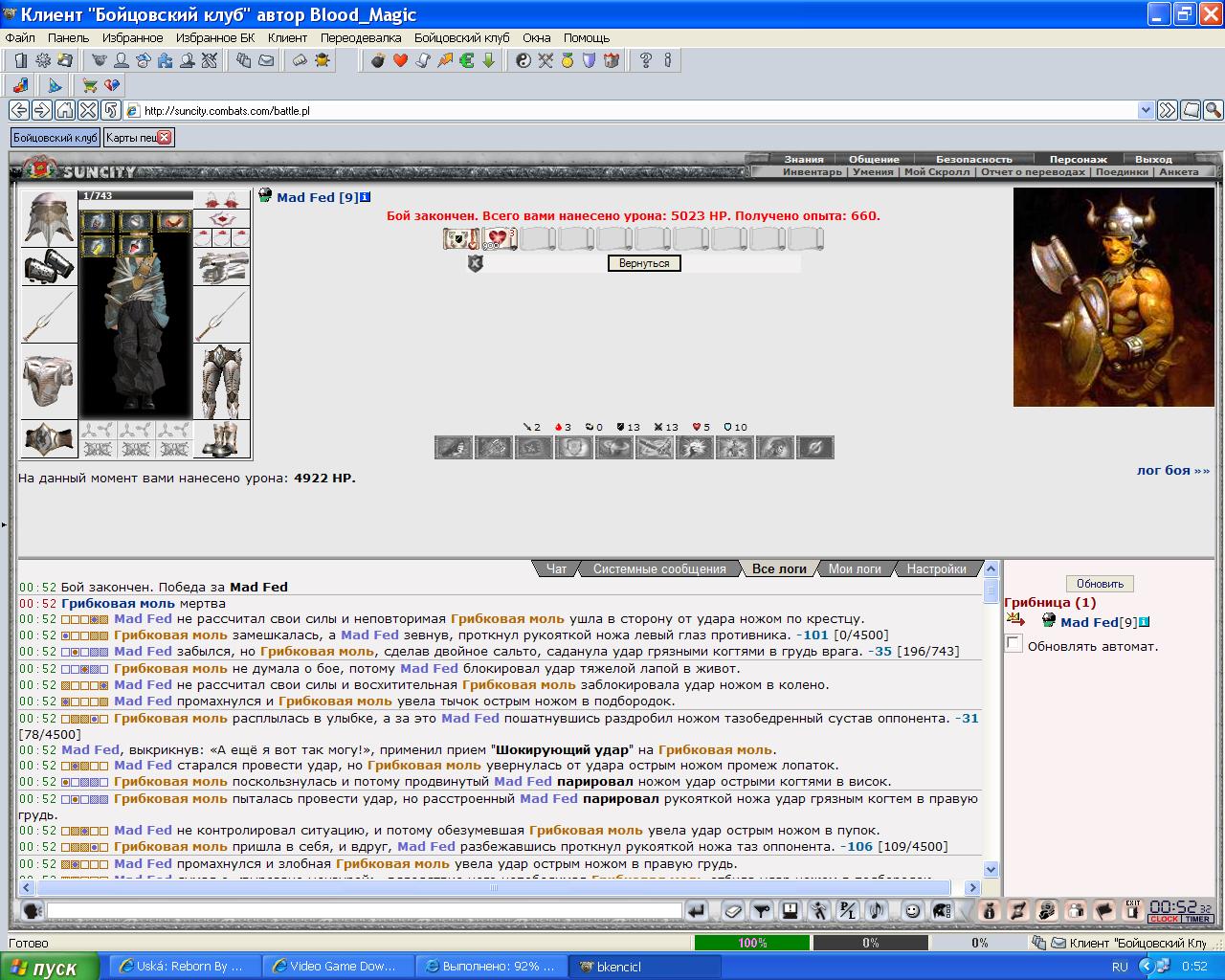Screen dimensions: 1225x980
Task: Open the URL address dropdown arrow
Action: tap(1146, 110)
